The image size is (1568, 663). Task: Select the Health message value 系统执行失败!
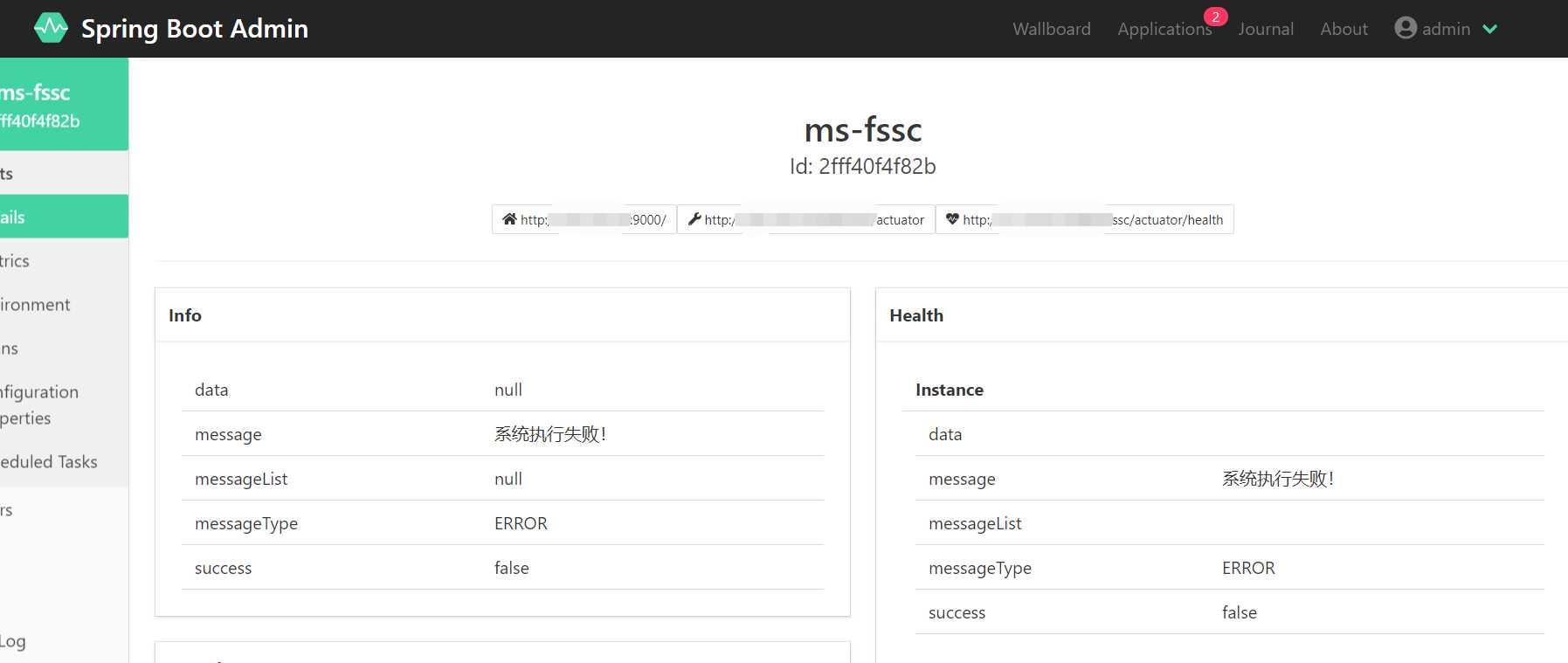click(1278, 478)
